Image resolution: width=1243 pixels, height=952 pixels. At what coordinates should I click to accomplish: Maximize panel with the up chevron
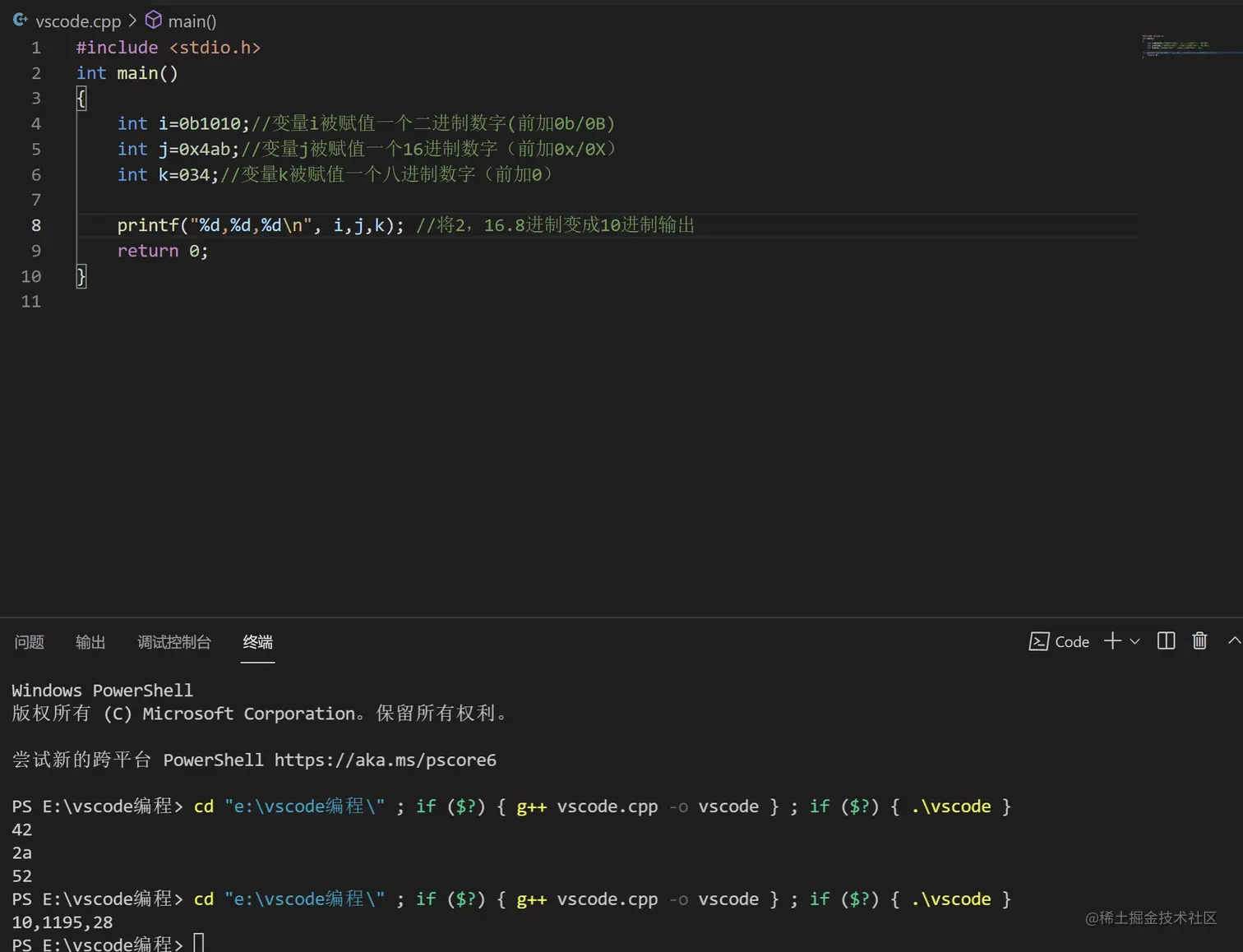coord(1234,640)
